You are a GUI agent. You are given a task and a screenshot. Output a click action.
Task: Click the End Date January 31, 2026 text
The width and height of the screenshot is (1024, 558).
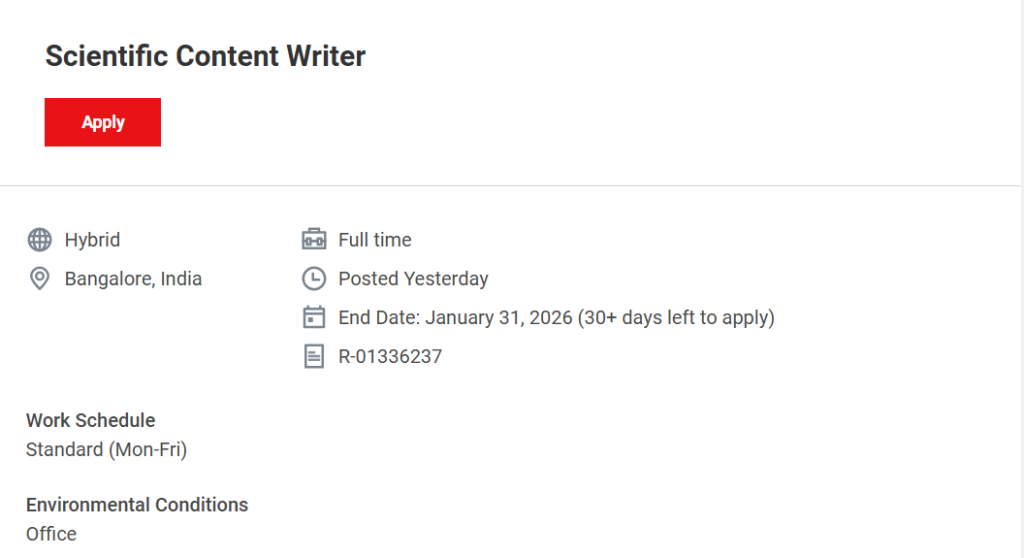(x=455, y=318)
